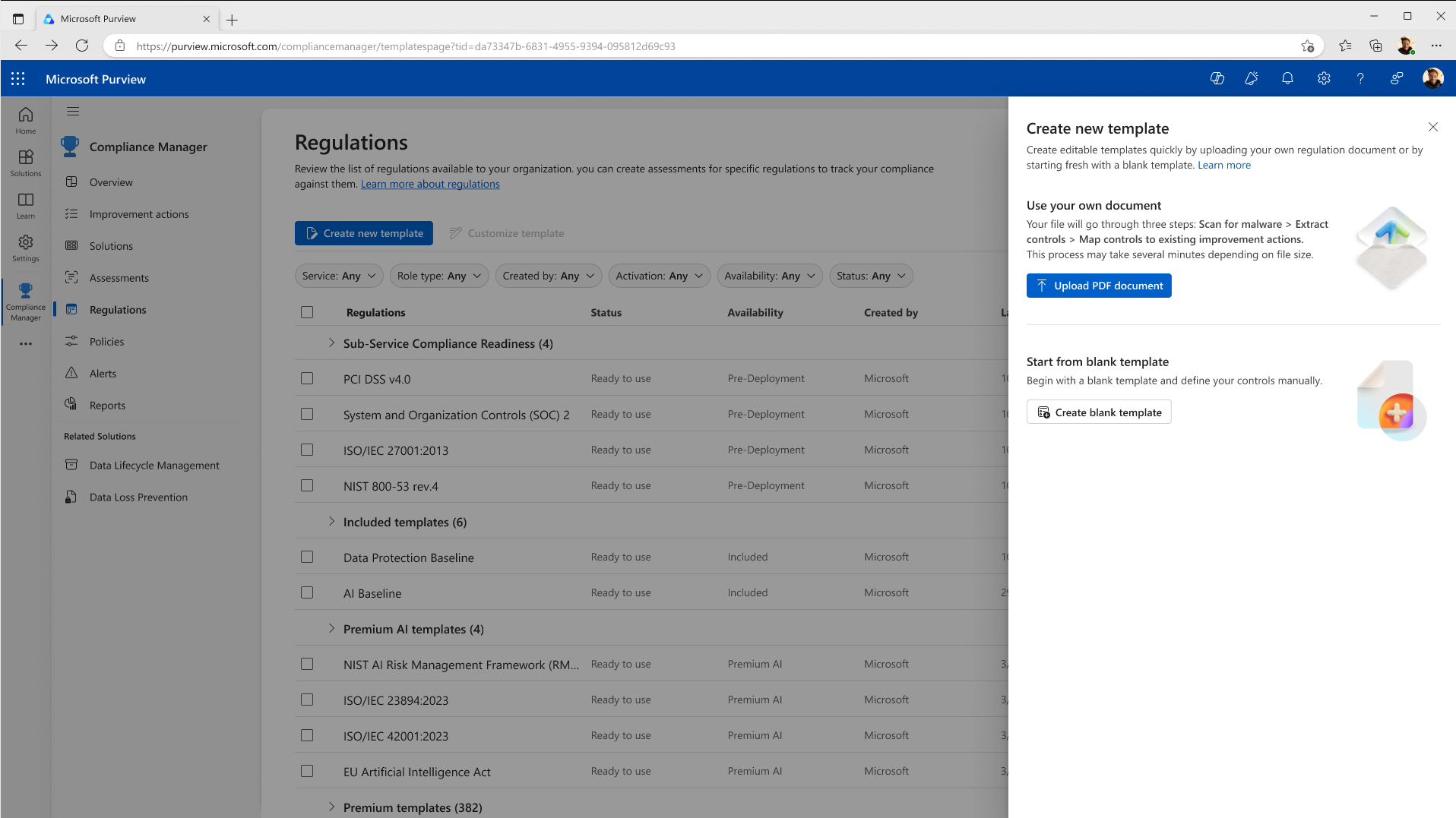The width and height of the screenshot is (1456, 818).
Task: Open feedback icon in Purview header
Action: (1397, 78)
